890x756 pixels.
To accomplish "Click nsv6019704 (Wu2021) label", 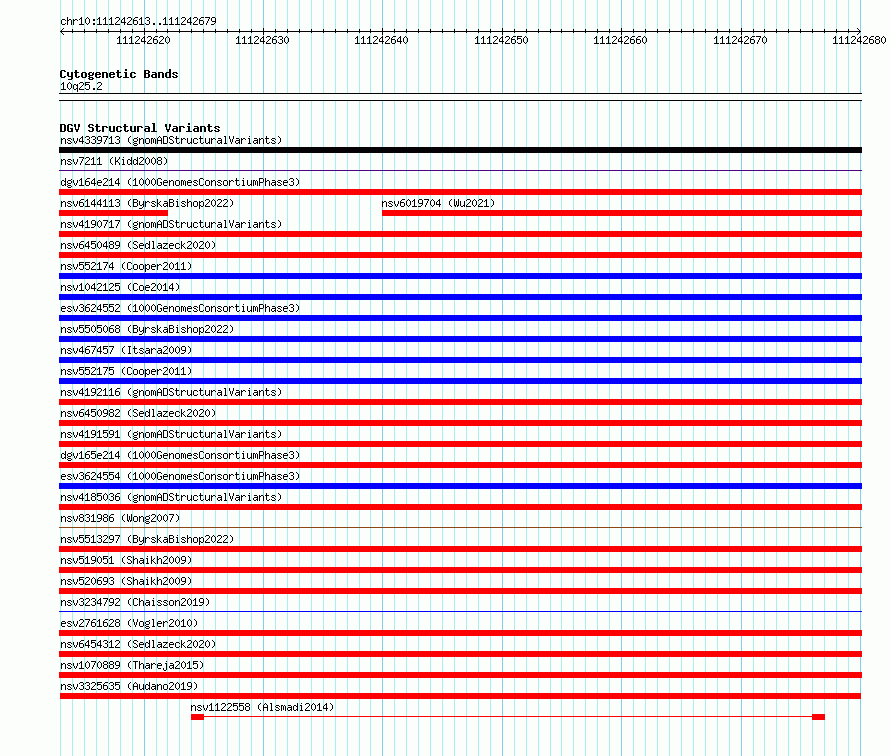I will click(438, 203).
